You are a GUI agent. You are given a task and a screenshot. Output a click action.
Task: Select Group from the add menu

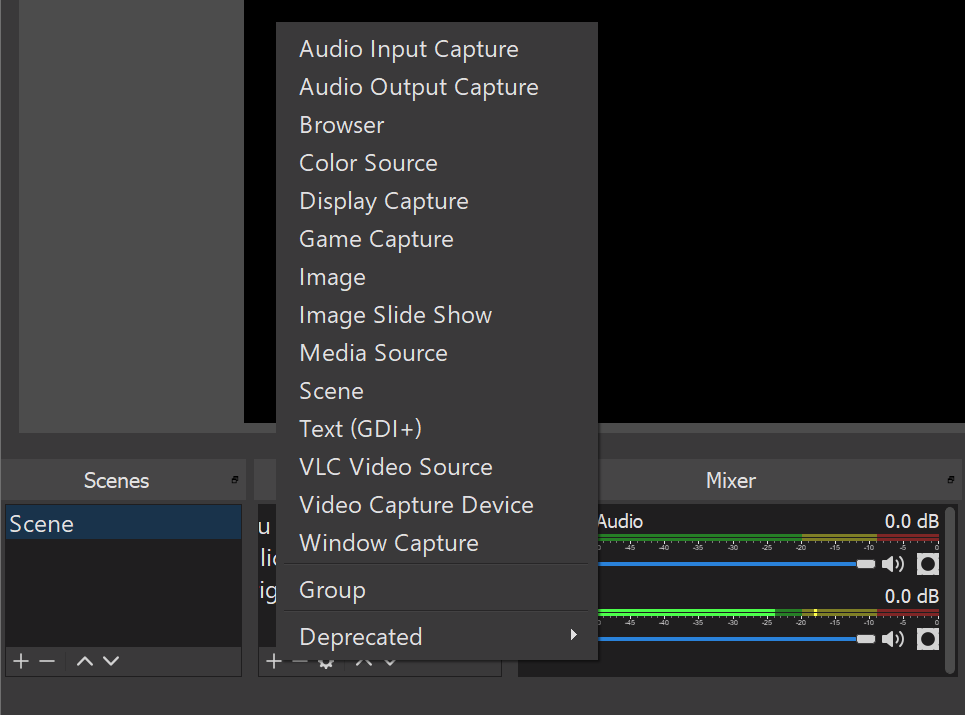click(330, 589)
